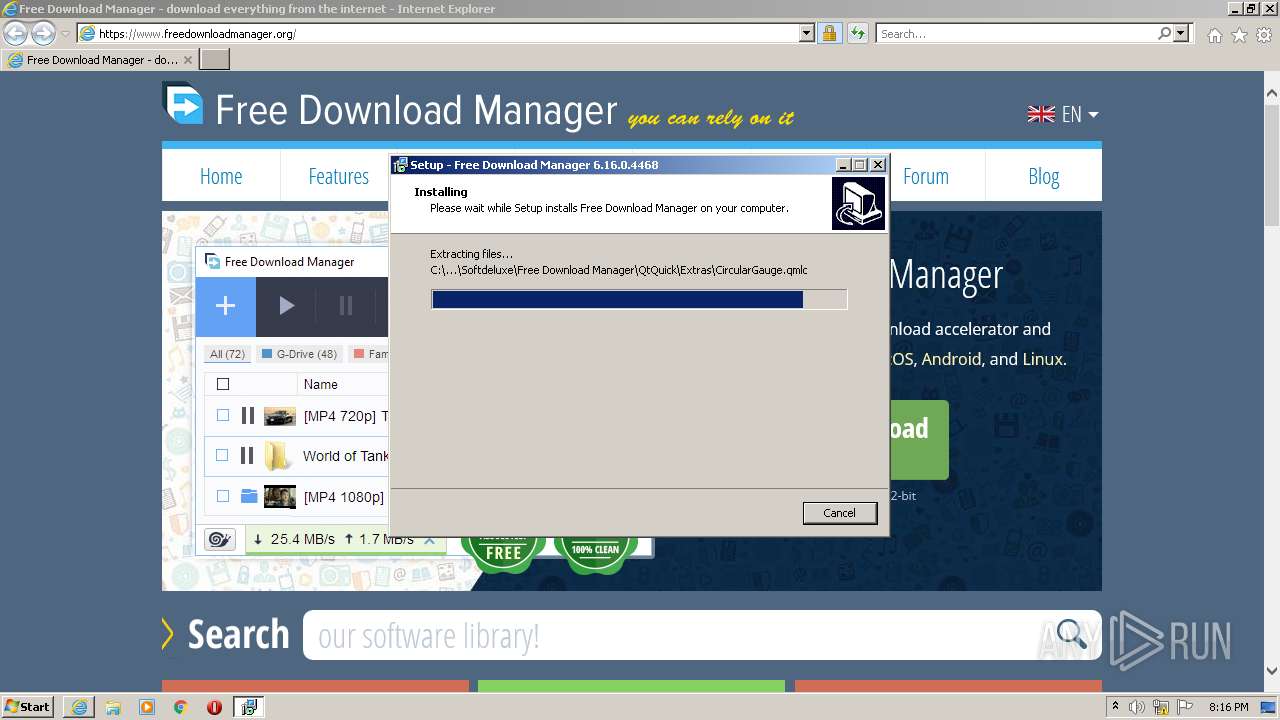Open Opera from taskbar
The image size is (1280, 720).
coord(214,707)
